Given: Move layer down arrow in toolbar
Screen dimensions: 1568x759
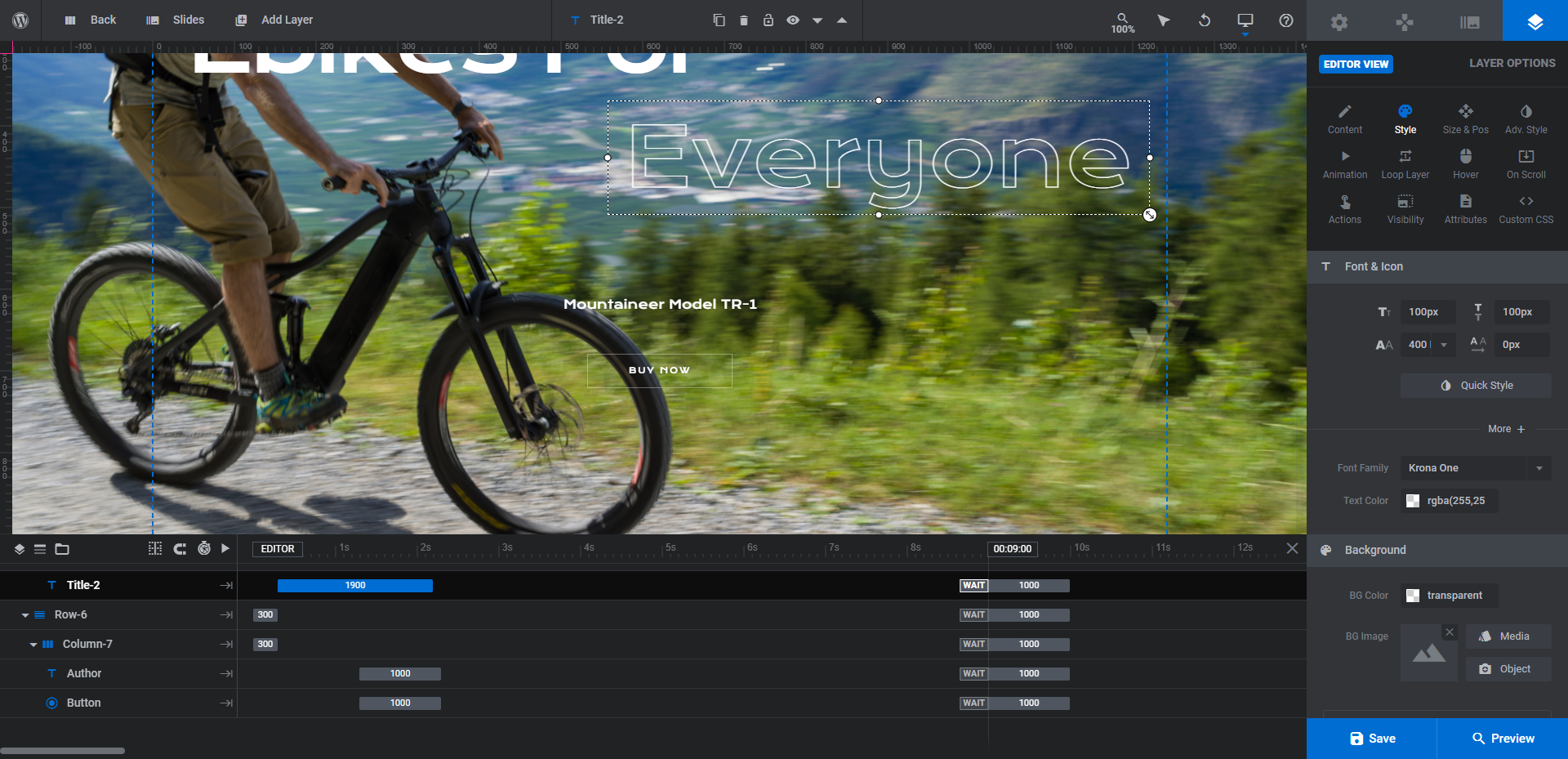Looking at the screenshot, I should click(x=817, y=20).
